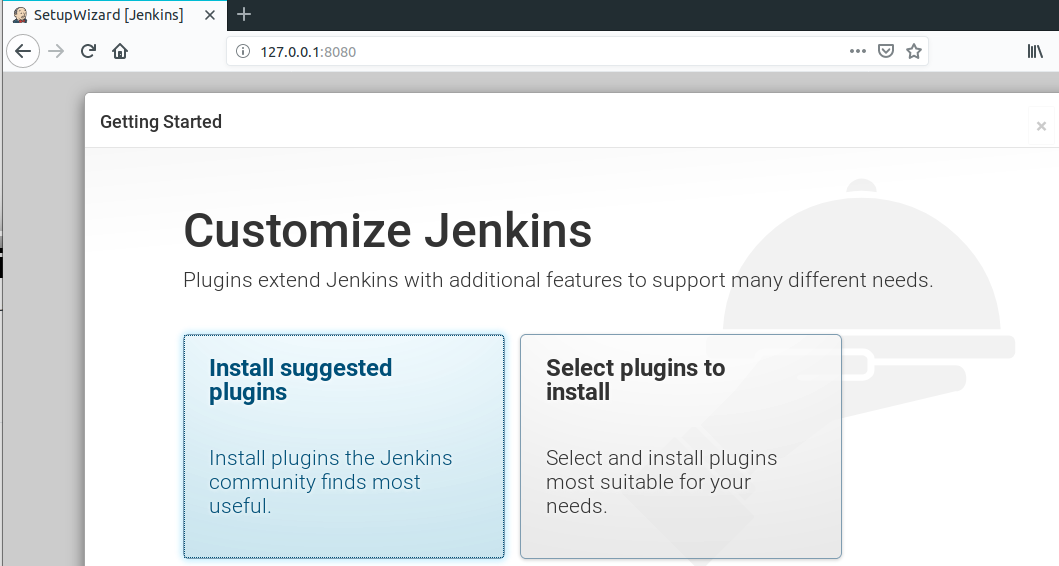Viewport: 1059px width, 566px height.
Task: Save page to Pocket
Action: click(886, 51)
